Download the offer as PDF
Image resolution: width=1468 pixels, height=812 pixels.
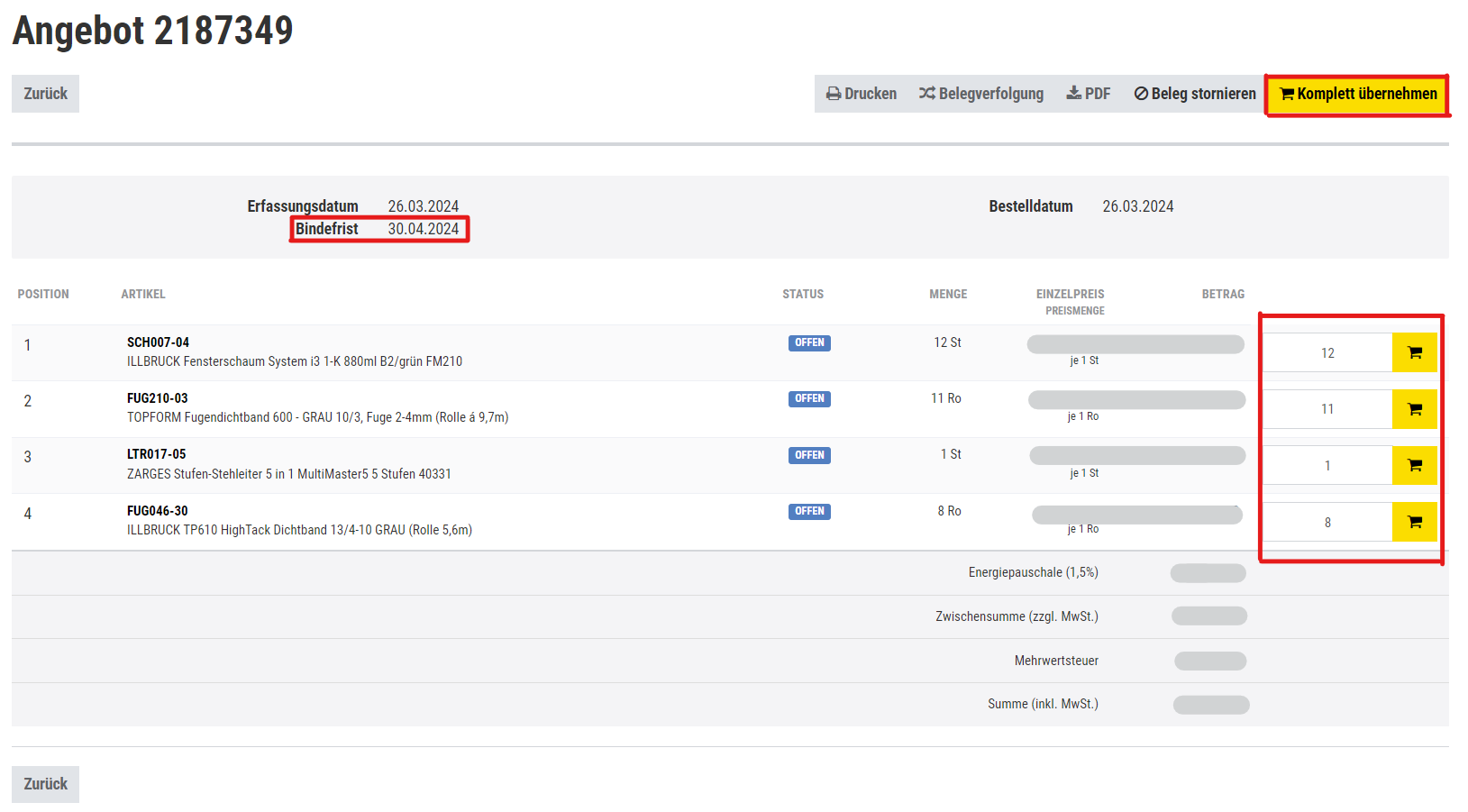(1088, 94)
